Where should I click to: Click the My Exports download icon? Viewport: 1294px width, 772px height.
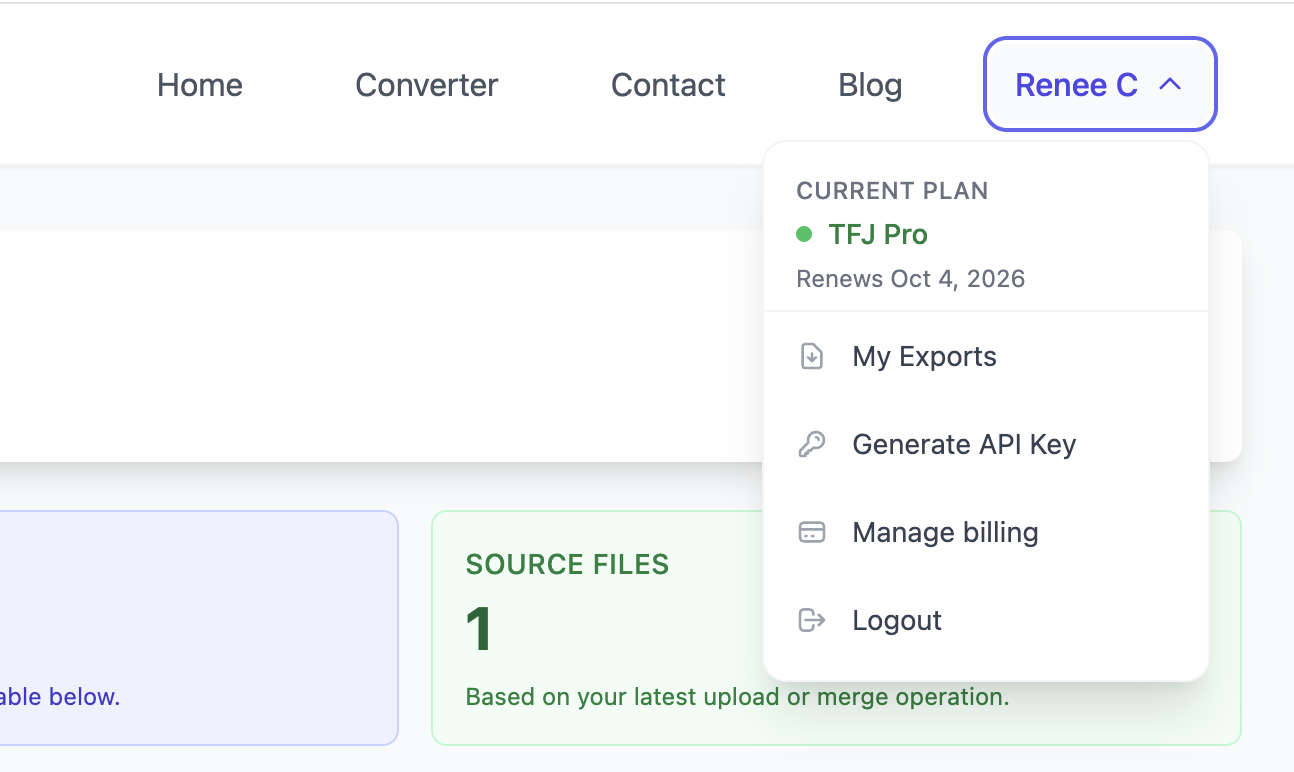[812, 356]
